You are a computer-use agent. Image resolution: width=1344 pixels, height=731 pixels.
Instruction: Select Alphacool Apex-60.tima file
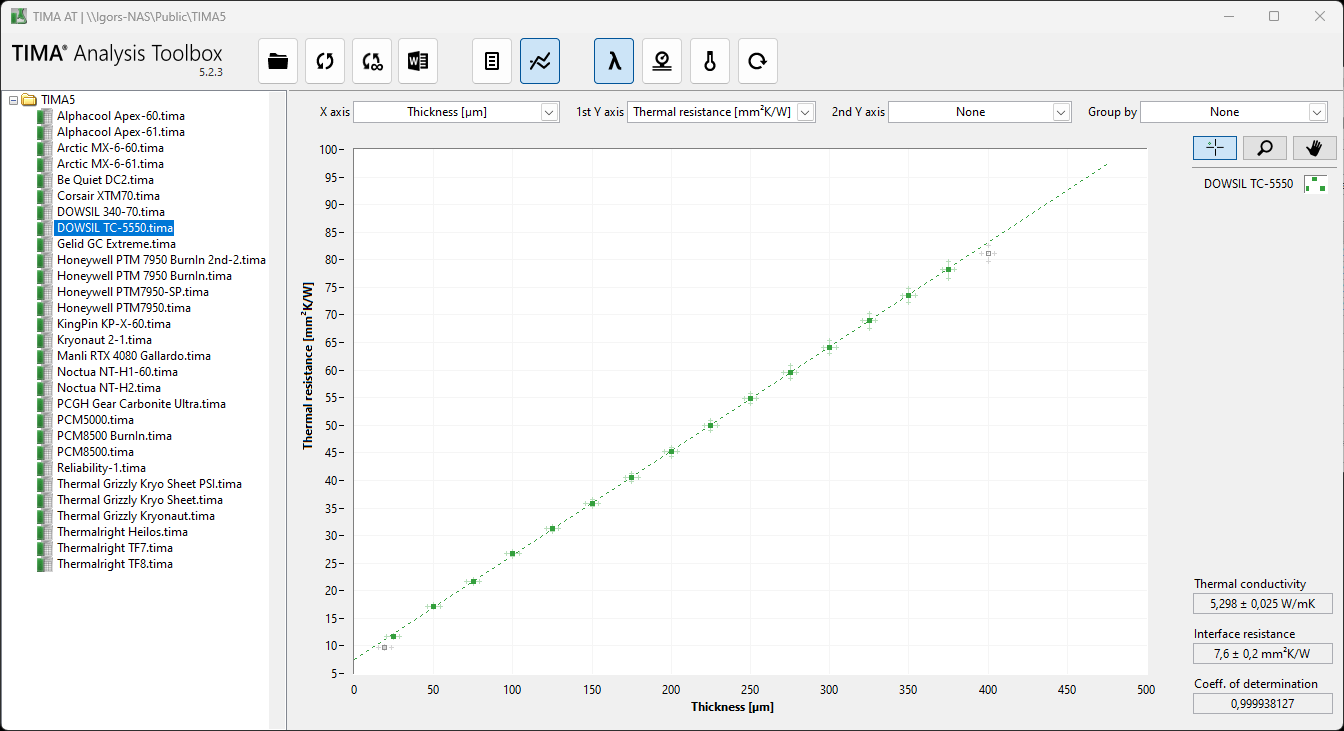click(121, 116)
